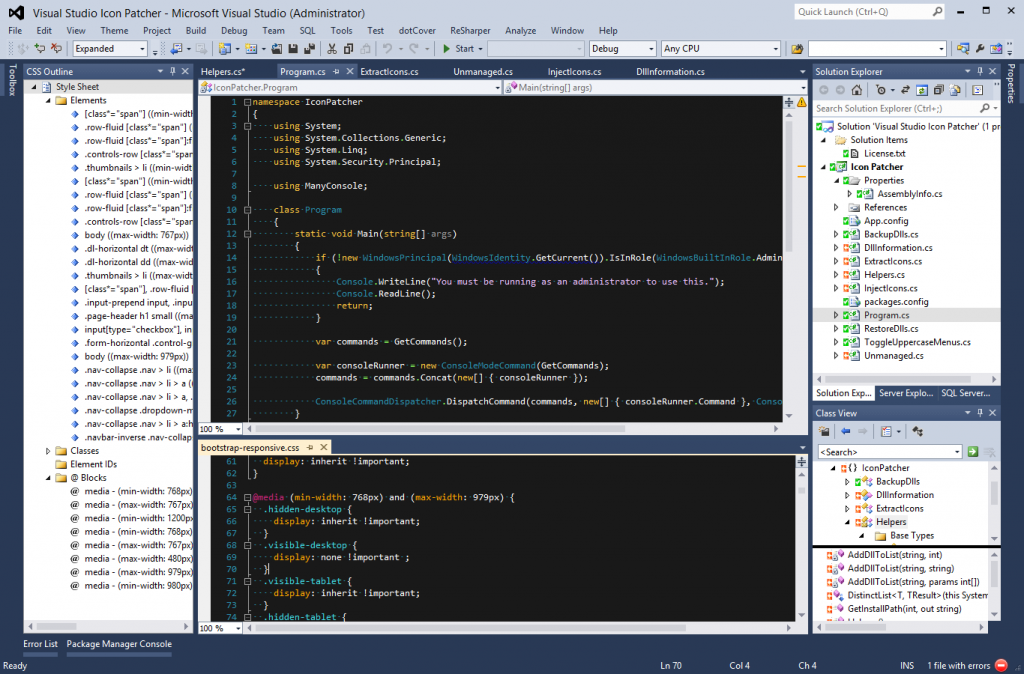The width and height of the screenshot is (1024, 674).
Task: Switch to the DllInformation.cs editor tab
Action: (670, 71)
